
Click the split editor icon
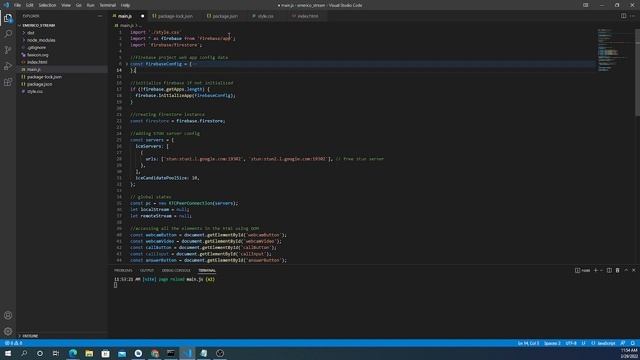[623, 16]
